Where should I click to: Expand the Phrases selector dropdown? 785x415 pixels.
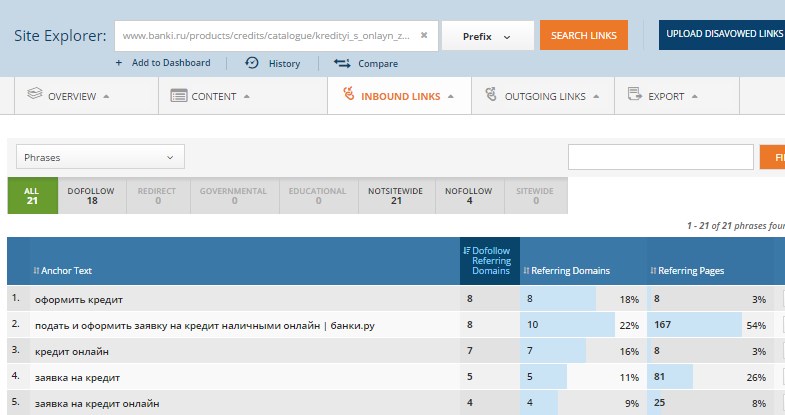100,157
